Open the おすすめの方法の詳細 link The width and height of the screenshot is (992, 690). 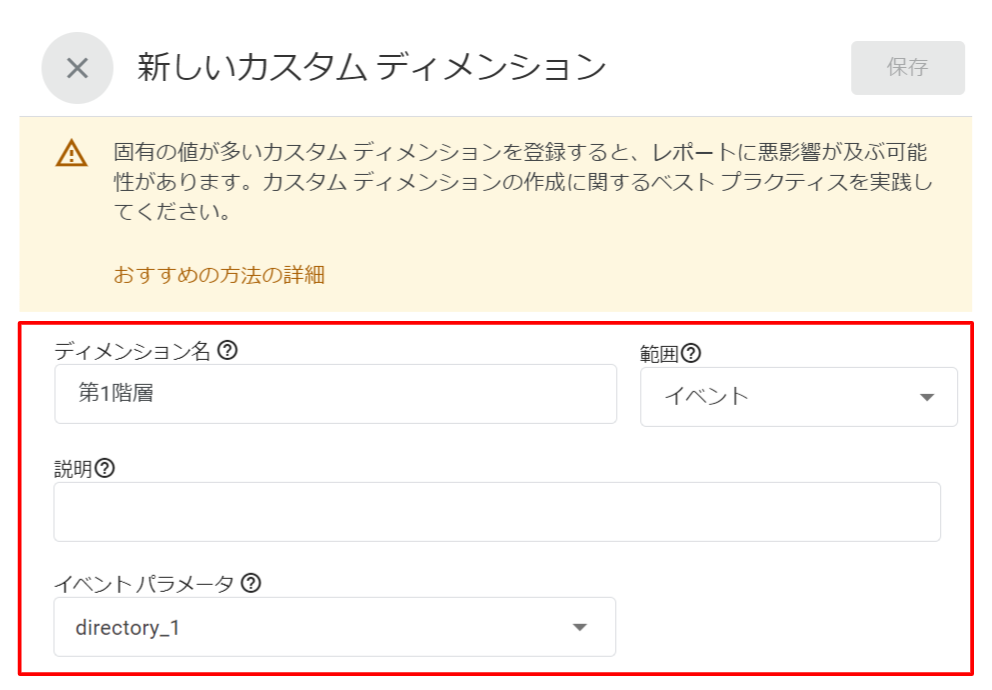pyautogui.click(x=219, y=275)
